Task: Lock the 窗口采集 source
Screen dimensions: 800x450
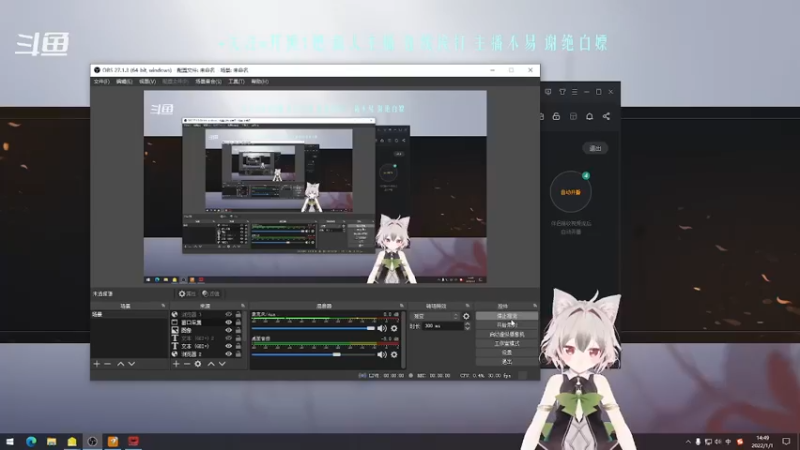Action: click(x=238, y=322)
